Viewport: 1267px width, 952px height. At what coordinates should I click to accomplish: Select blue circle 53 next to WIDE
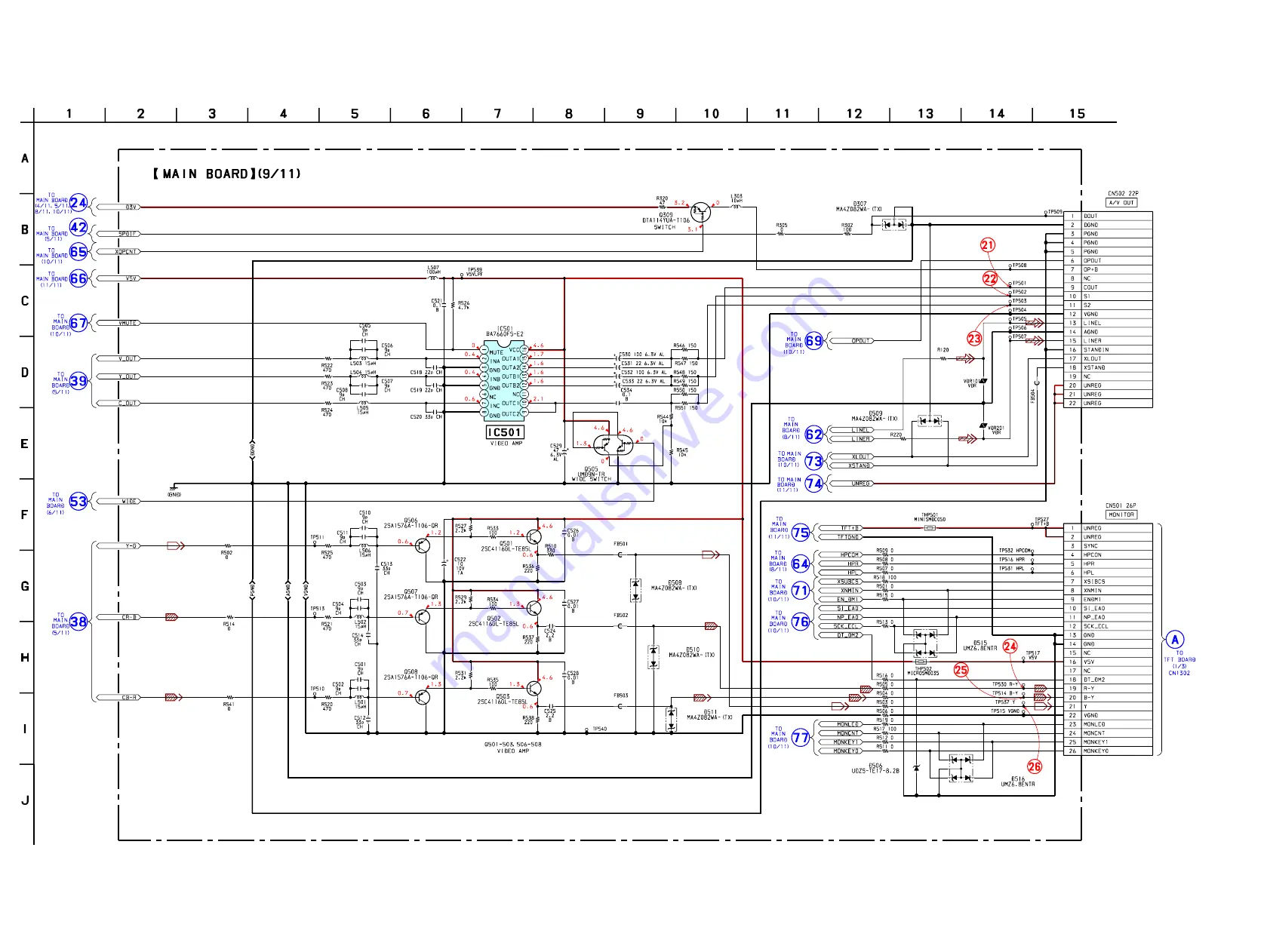point(78,501)
